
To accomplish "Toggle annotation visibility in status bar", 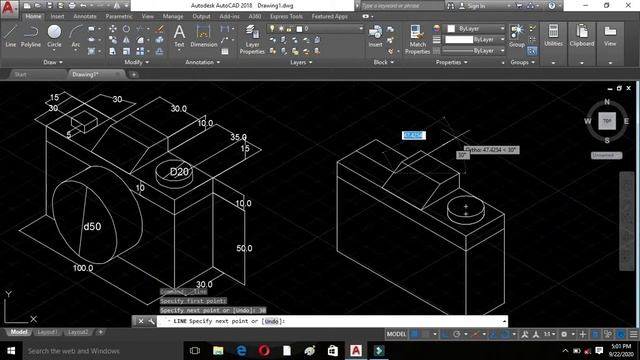I will tap(525, 334).
